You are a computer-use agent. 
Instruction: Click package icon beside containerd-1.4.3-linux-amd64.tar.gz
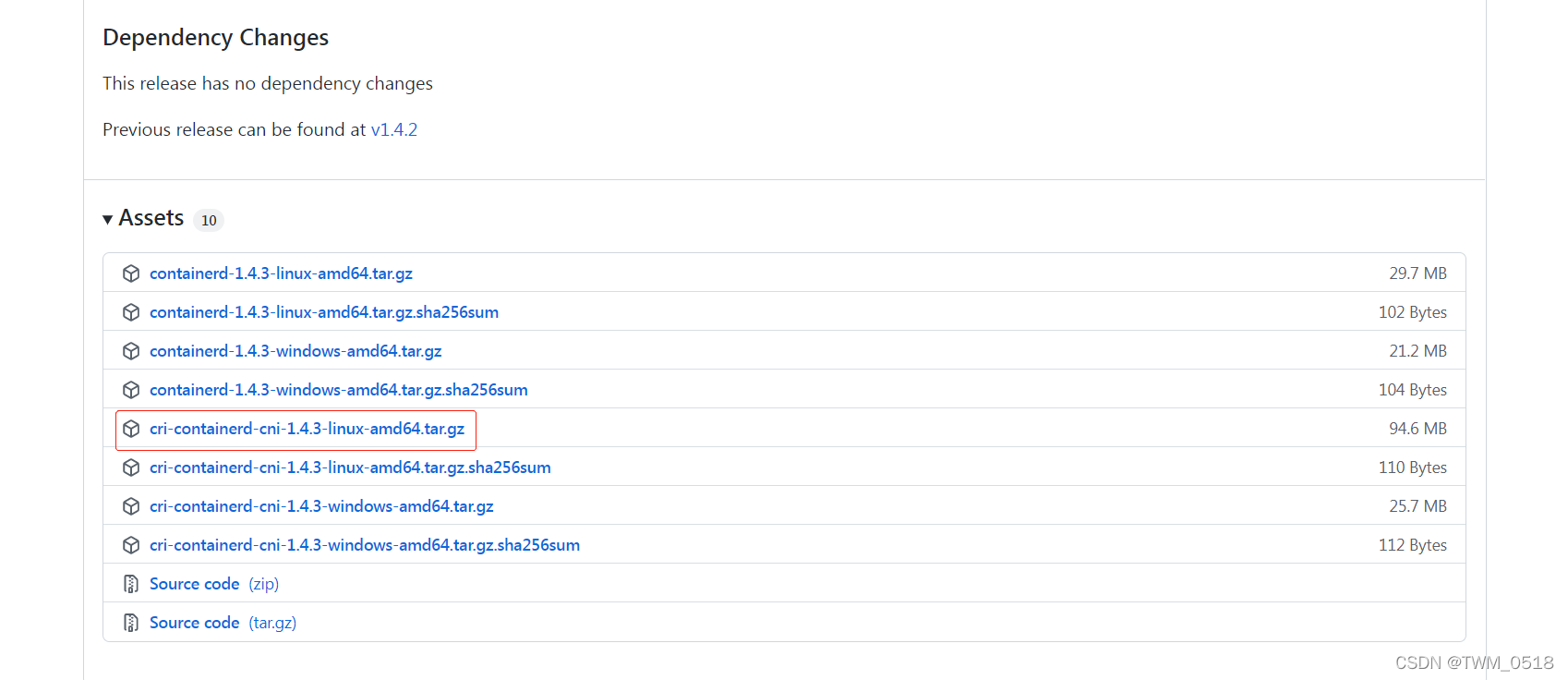point(131,273)
